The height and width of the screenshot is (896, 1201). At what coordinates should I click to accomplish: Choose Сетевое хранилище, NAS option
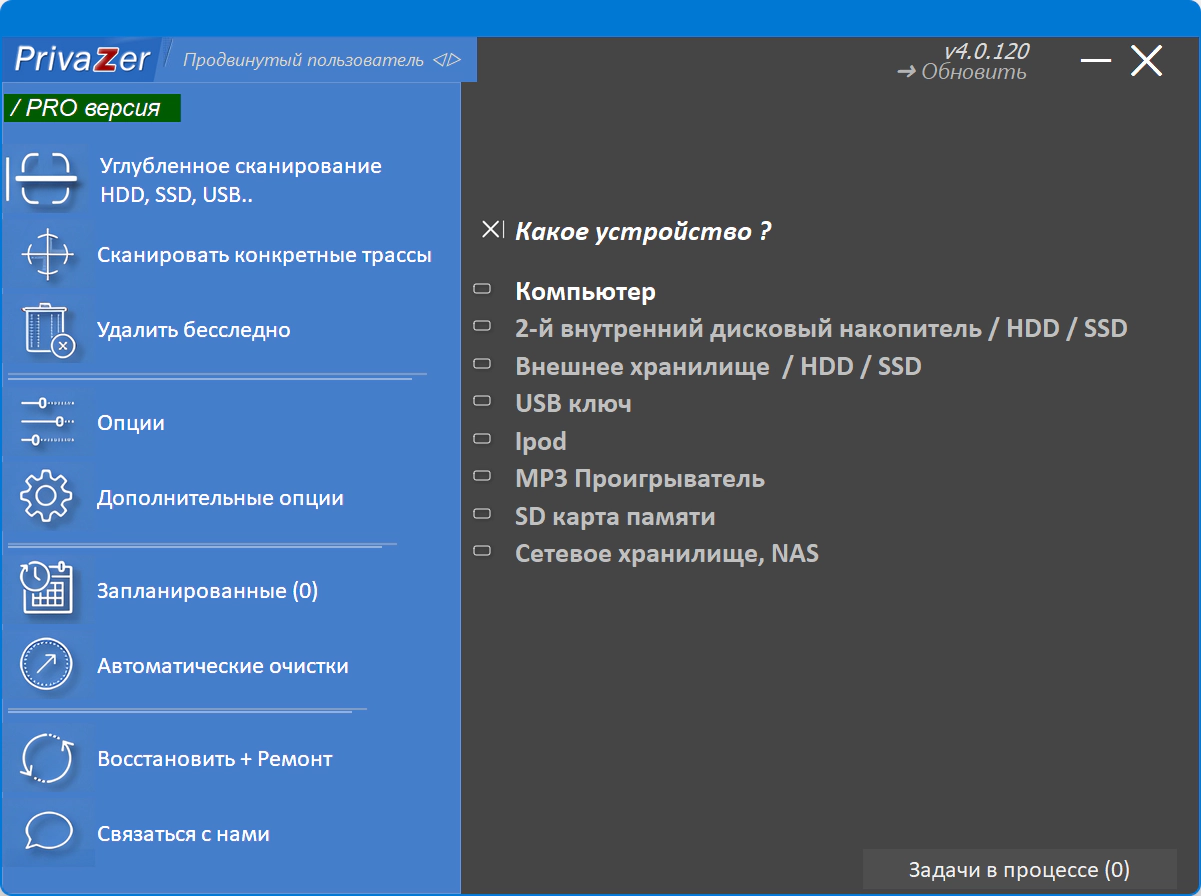point(667,554)
